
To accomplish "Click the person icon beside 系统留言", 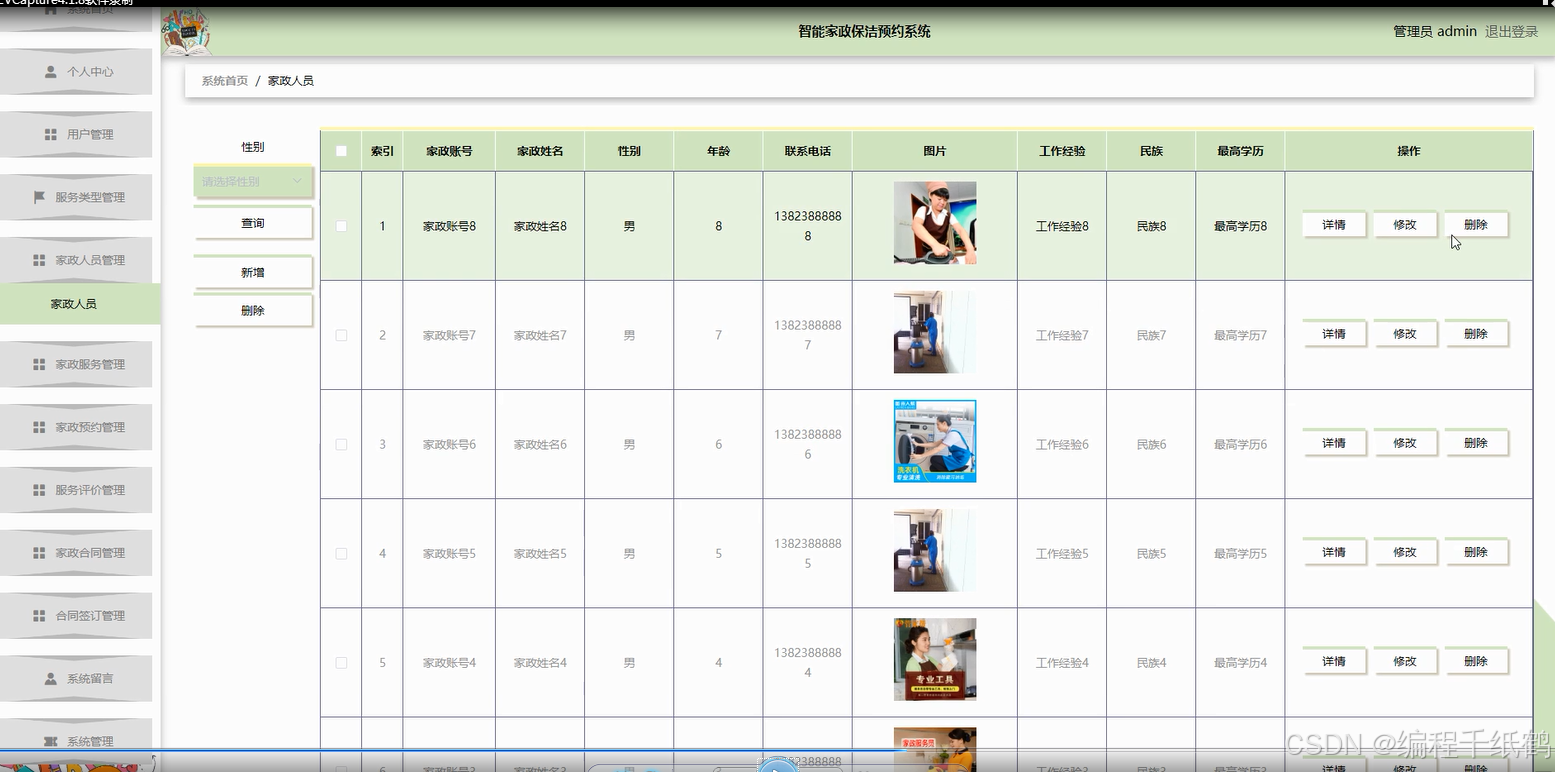I will [51, 679].
